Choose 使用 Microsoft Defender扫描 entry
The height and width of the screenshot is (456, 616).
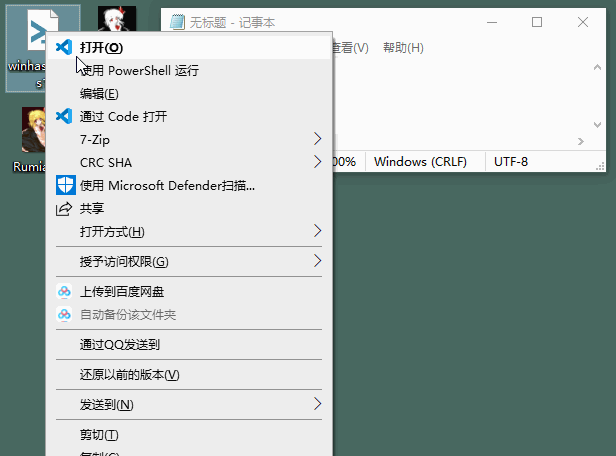click(189, 185)
